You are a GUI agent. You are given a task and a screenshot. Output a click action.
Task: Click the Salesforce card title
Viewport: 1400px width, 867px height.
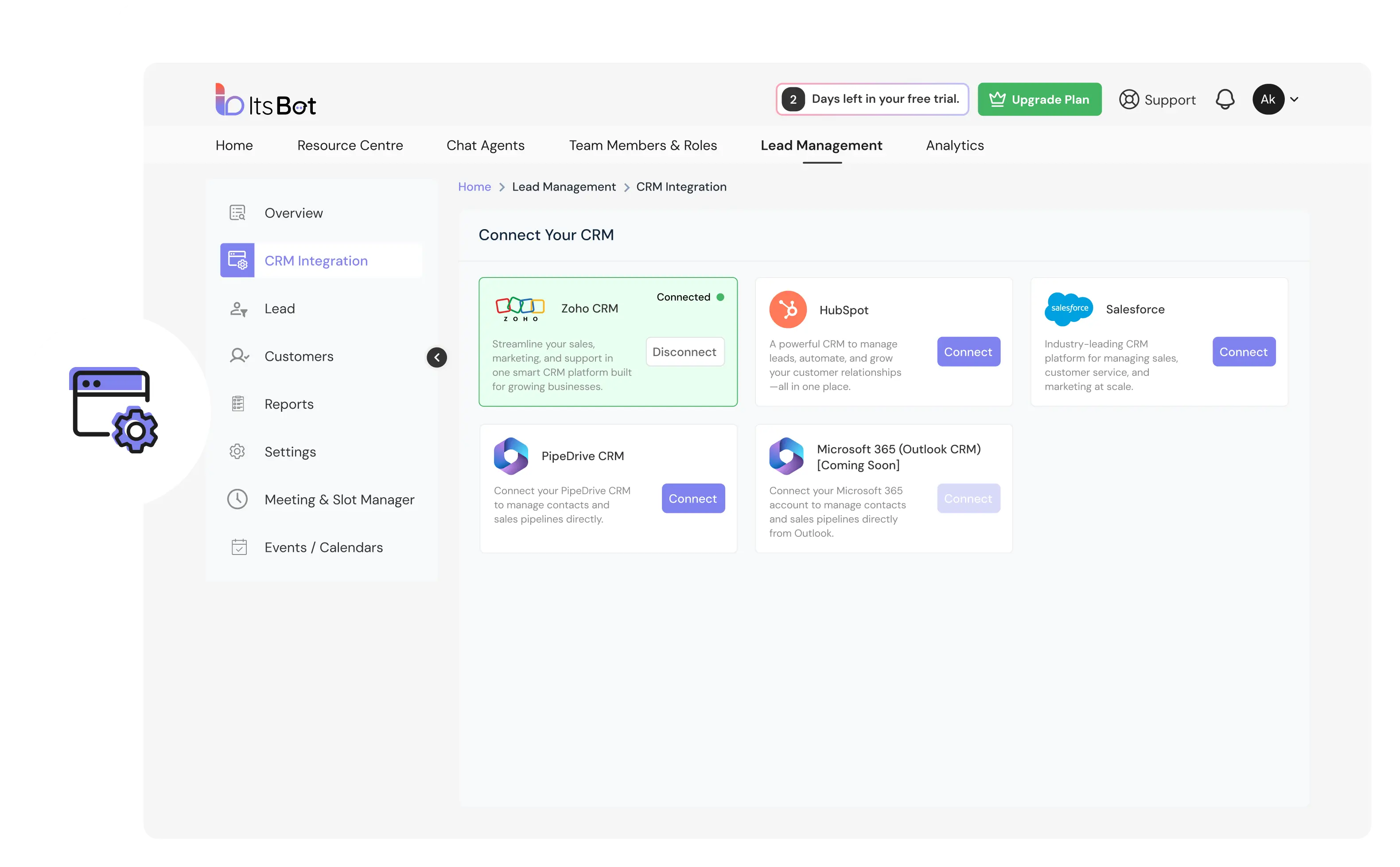[x=1134, y=310]
